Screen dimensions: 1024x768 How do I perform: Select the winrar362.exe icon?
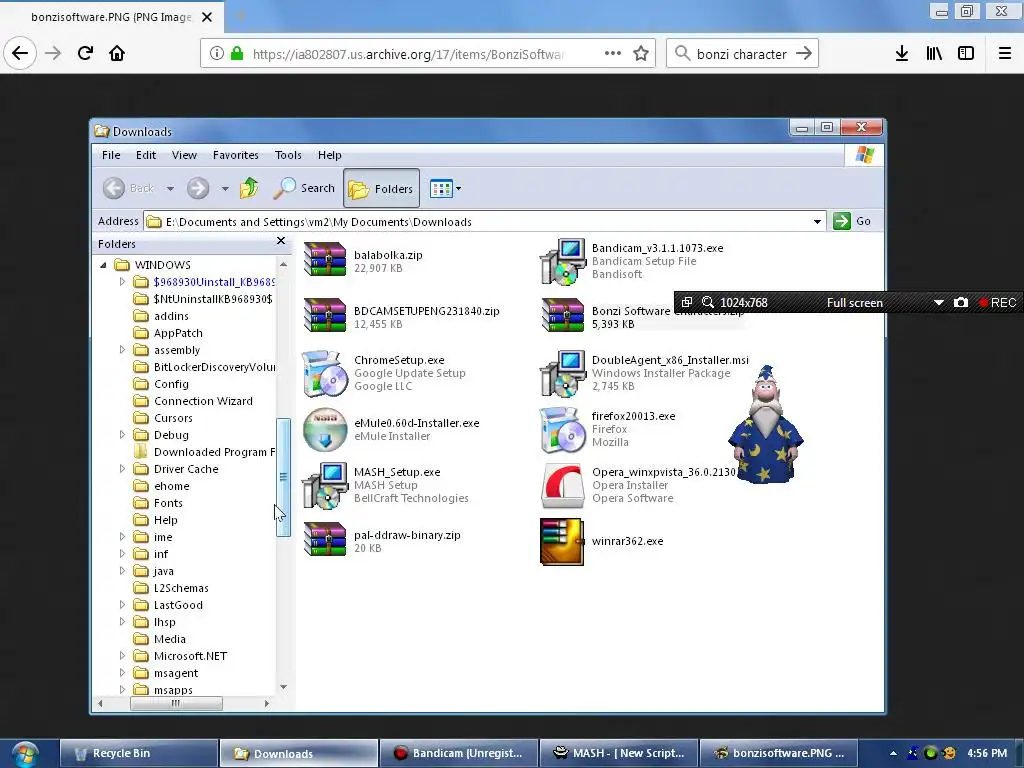point(562,541)
